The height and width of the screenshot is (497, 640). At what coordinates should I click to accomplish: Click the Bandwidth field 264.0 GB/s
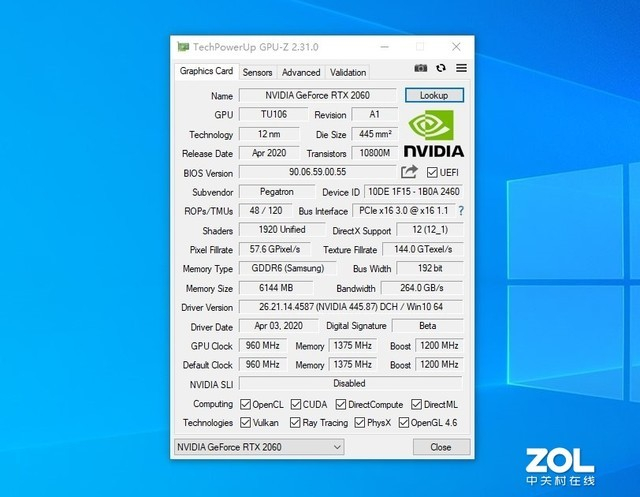pyautogui.click(x=422, y=288)
